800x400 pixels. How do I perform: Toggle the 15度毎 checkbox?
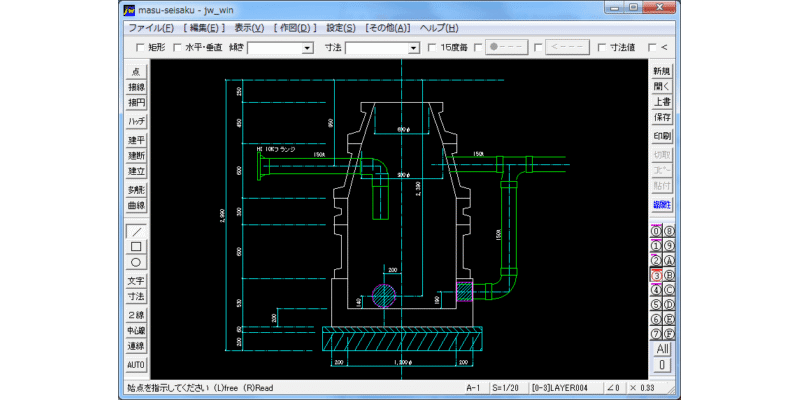[x=432, y=48]
